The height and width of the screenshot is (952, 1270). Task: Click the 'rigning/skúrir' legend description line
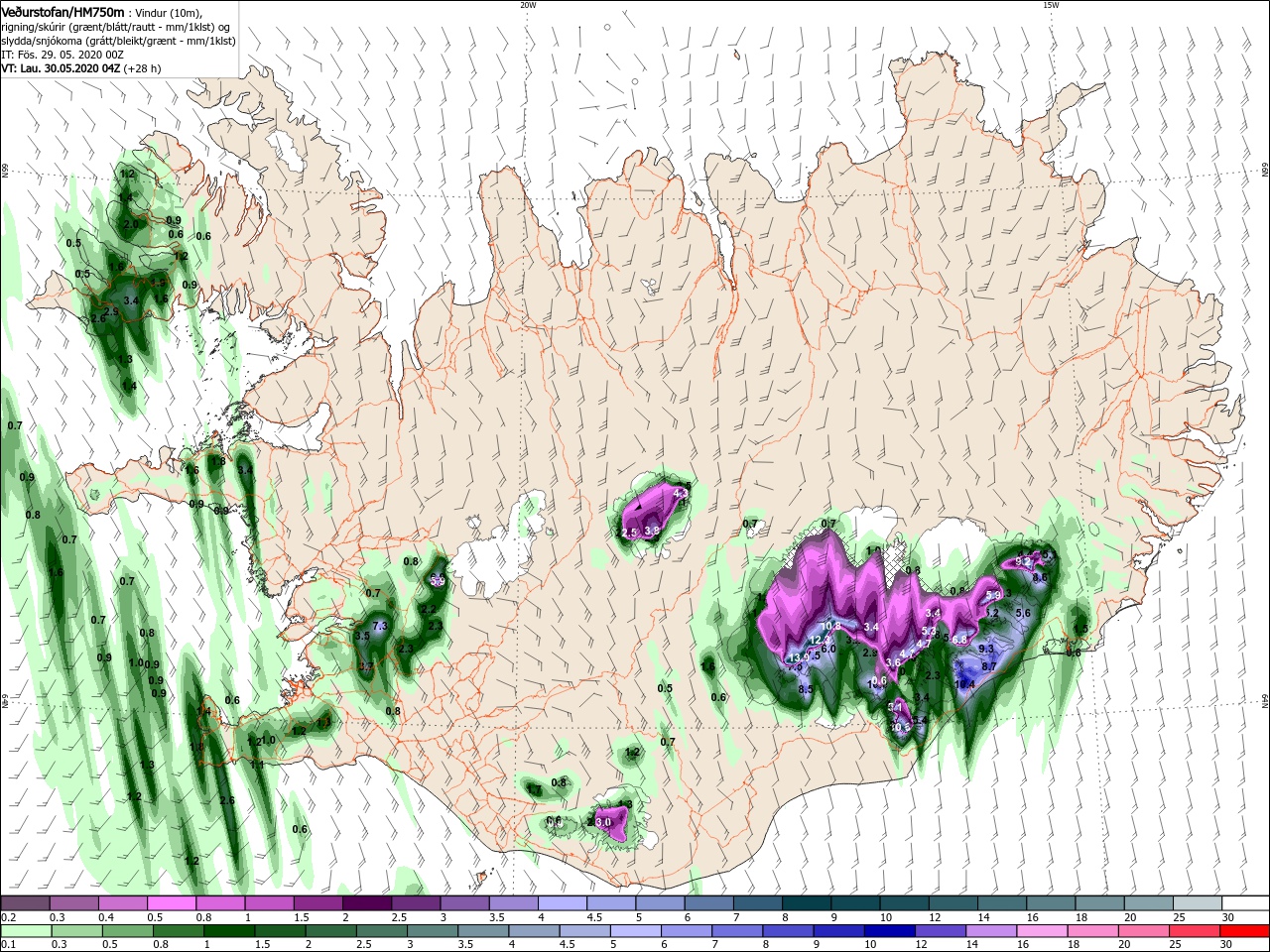click(x=116, y=27)
